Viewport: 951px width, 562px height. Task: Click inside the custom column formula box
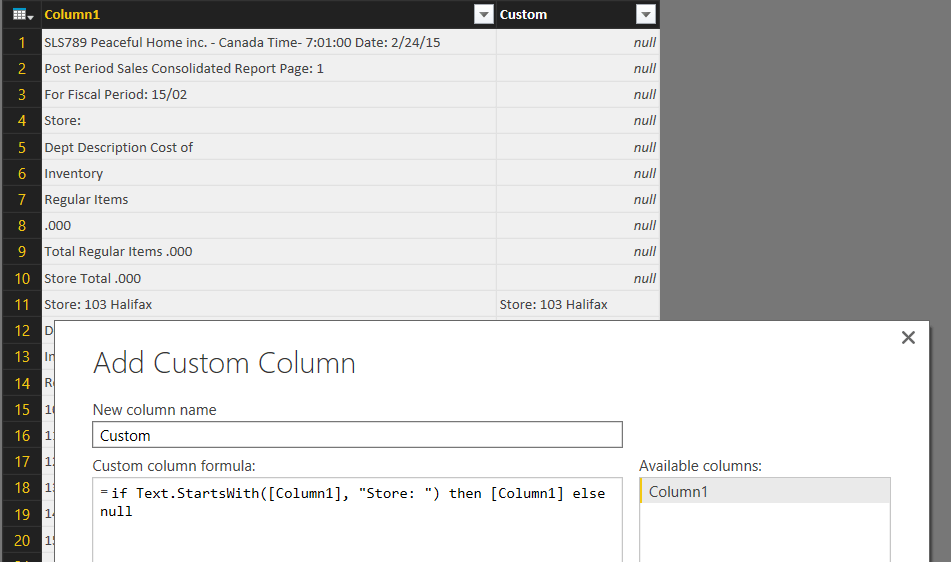[357, 520]
